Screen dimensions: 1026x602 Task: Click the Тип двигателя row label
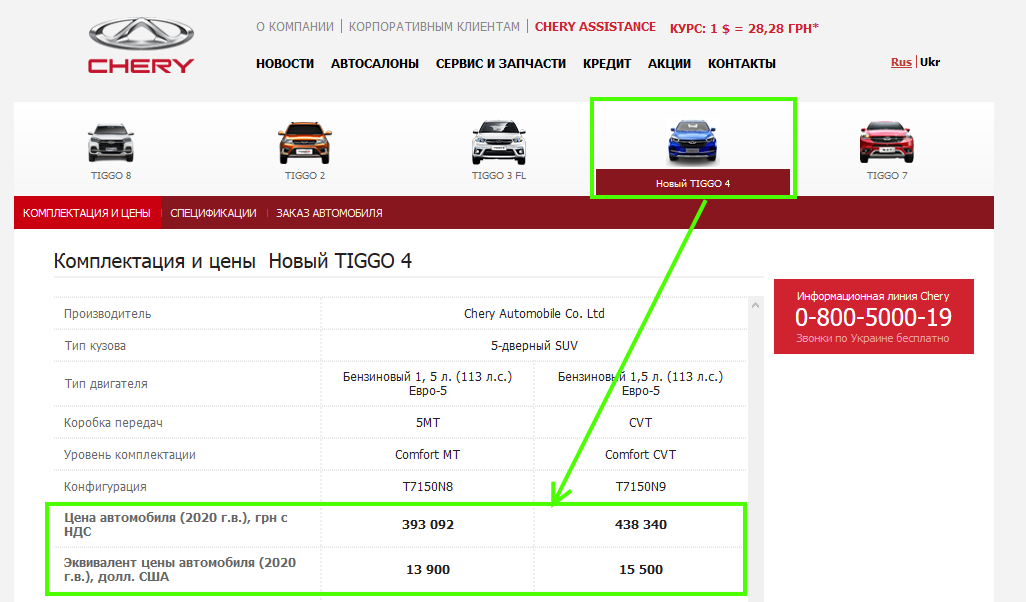point(105,383)
